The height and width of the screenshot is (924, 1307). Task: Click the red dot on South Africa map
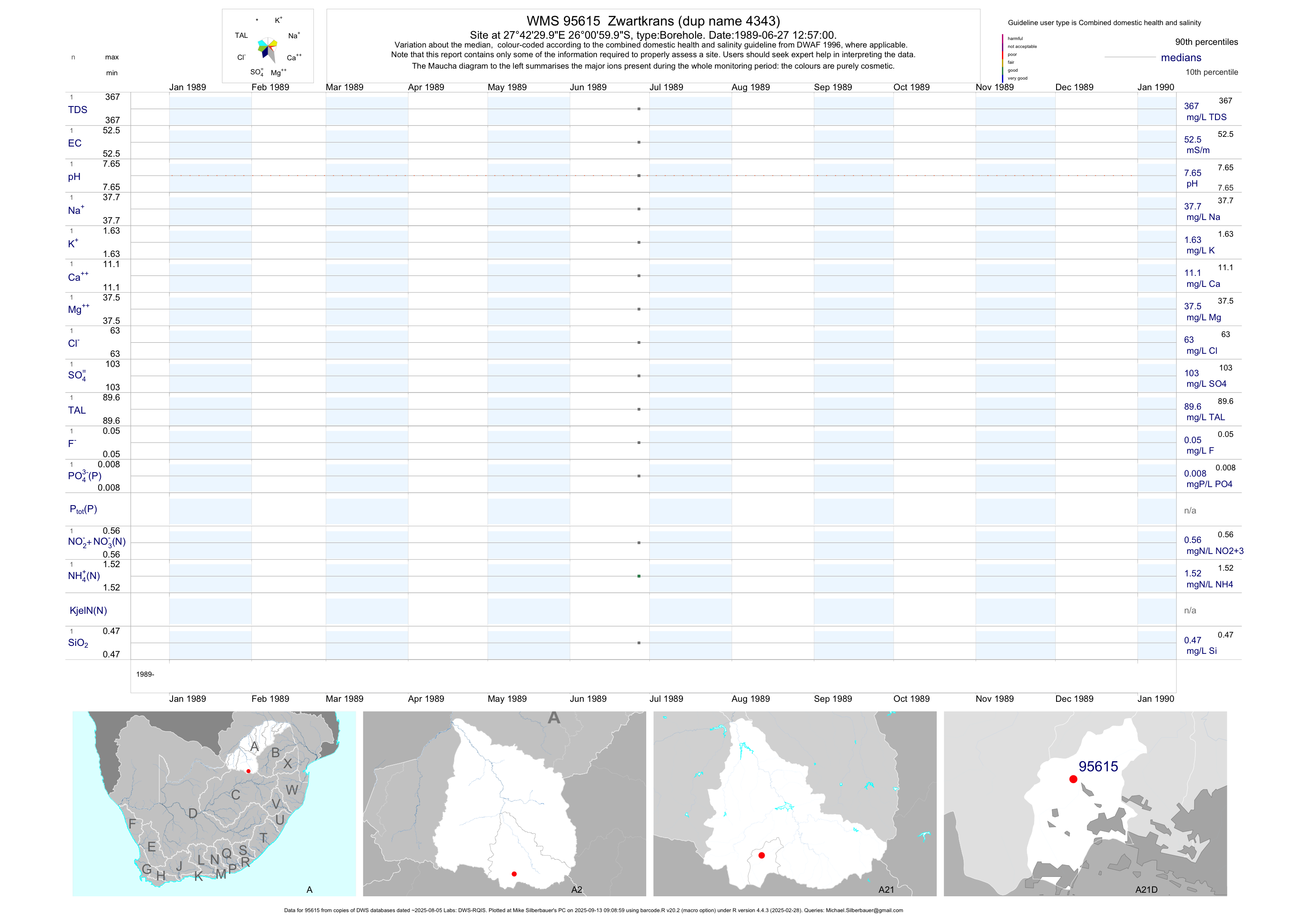click(x=248, y=771)
